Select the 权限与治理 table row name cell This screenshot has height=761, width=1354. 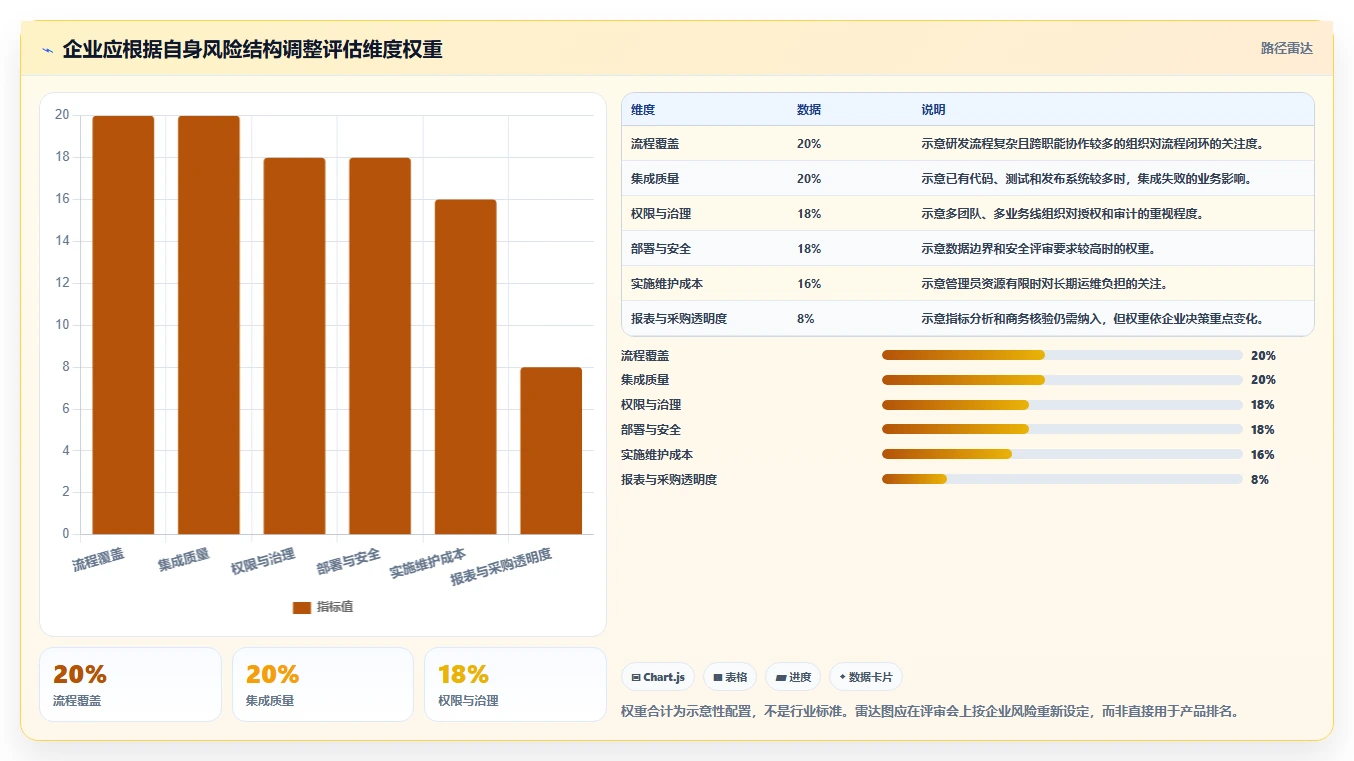pos(661,214)
